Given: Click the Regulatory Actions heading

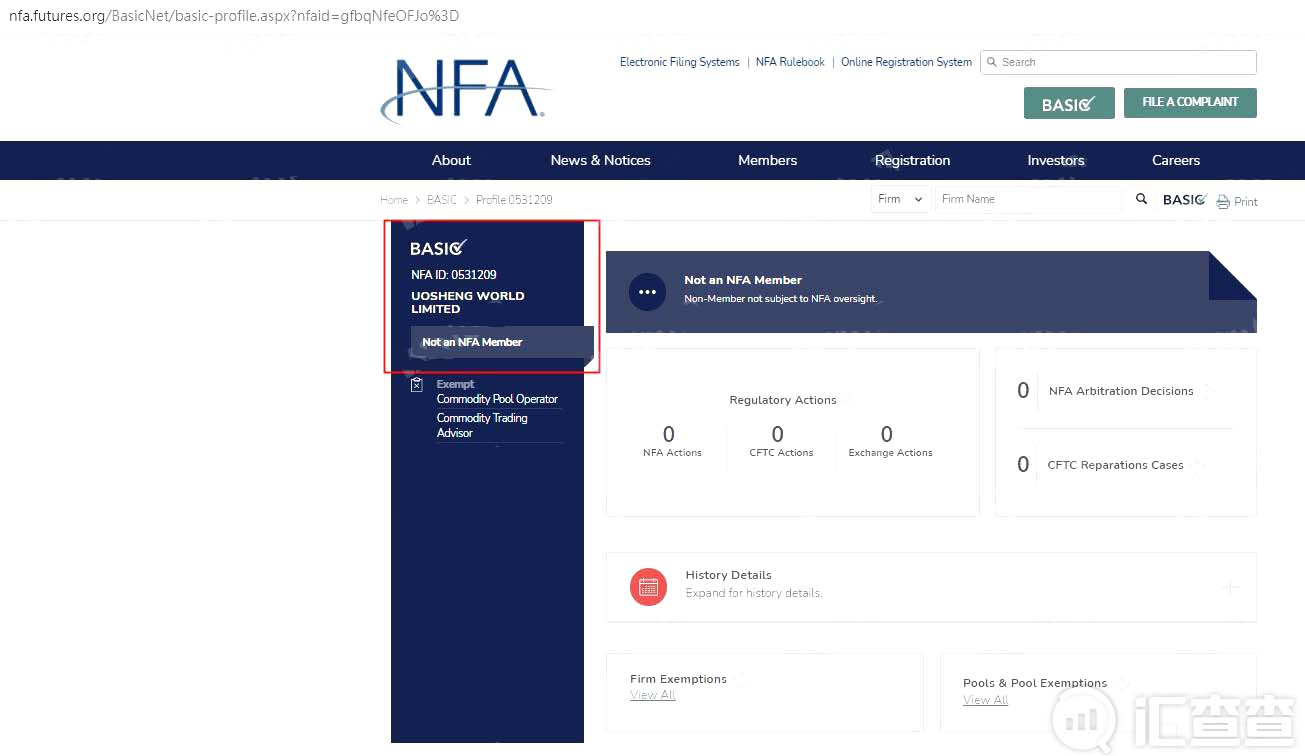Looking at the screenshot, I should coord(783,400).
